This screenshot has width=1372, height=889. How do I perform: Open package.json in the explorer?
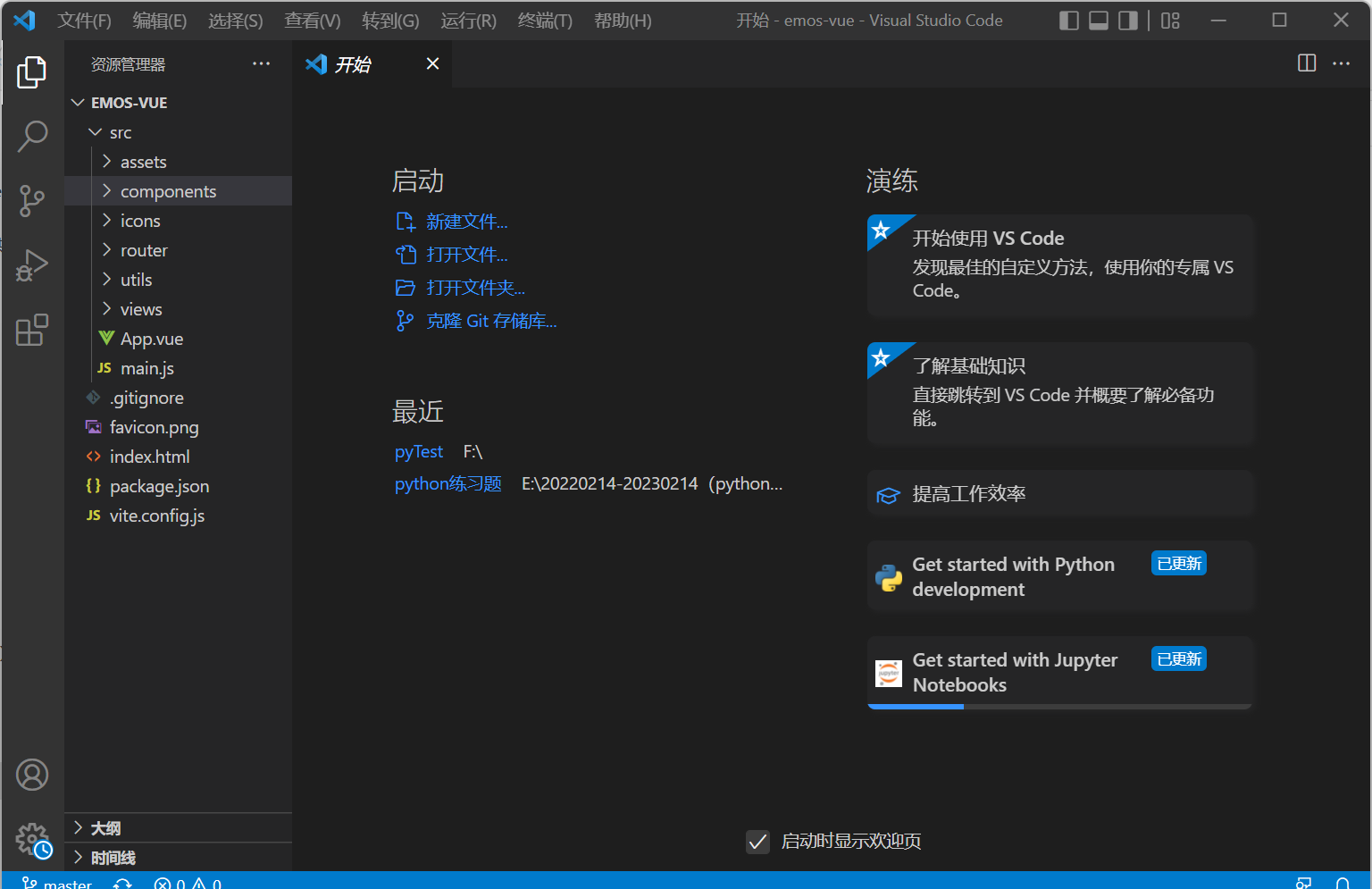point(179,486)
